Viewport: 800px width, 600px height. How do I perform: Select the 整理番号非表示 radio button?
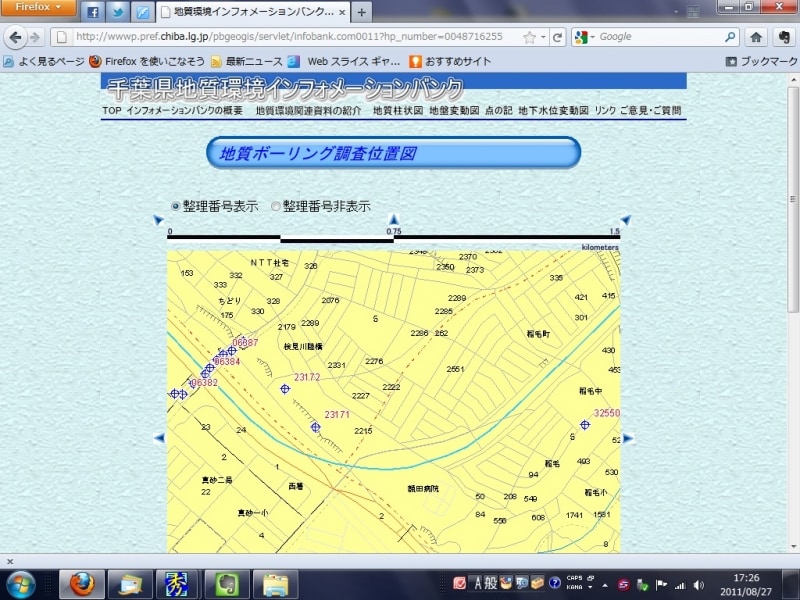click(276, 206)
